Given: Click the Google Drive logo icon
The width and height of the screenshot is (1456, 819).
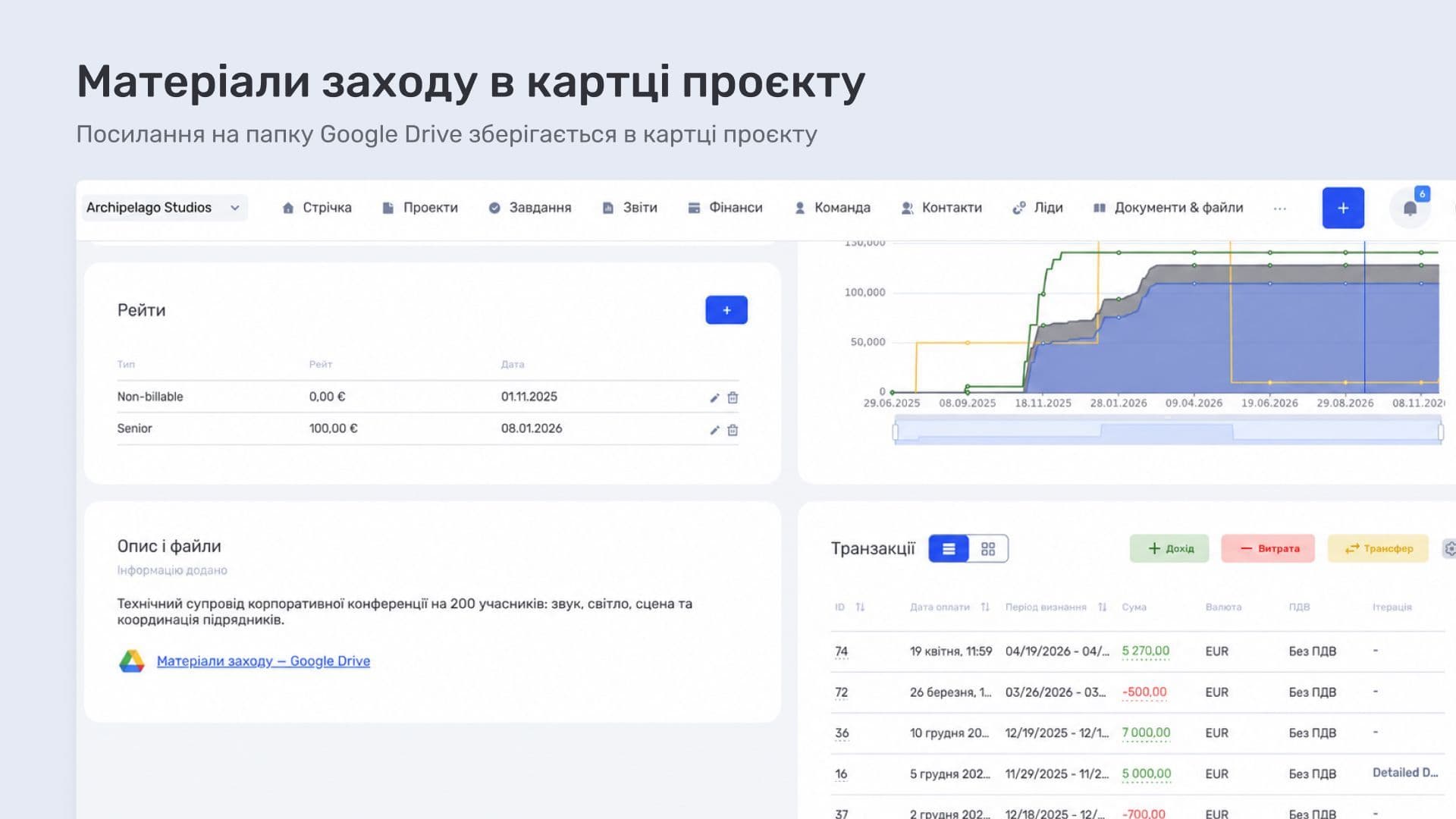Looking at the screenshot, I should pyautogui.click(x=132, y=661).
